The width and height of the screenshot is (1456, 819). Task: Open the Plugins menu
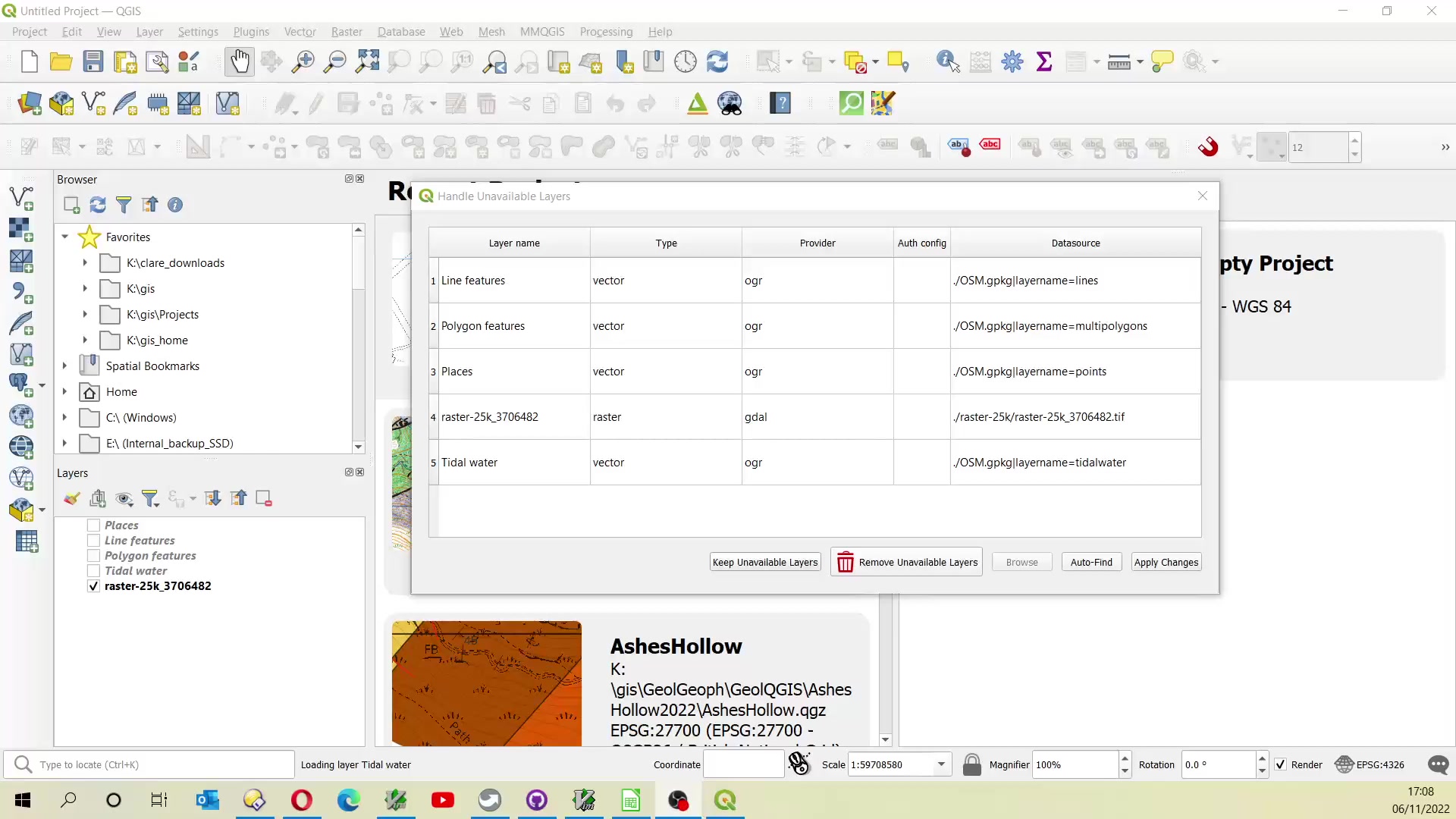pos(251,31)
